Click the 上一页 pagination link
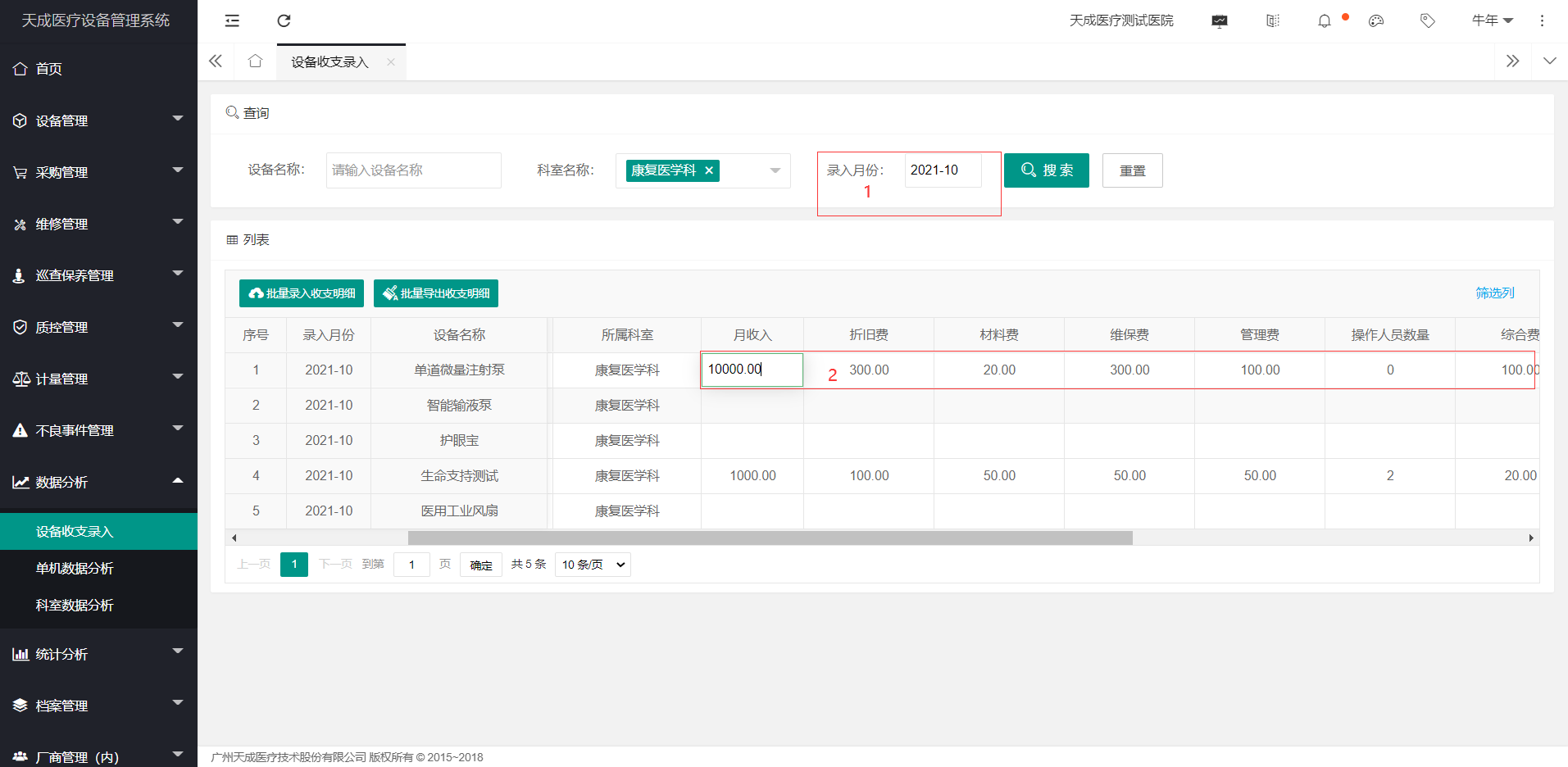The image size is (1568, 767). 253,565
